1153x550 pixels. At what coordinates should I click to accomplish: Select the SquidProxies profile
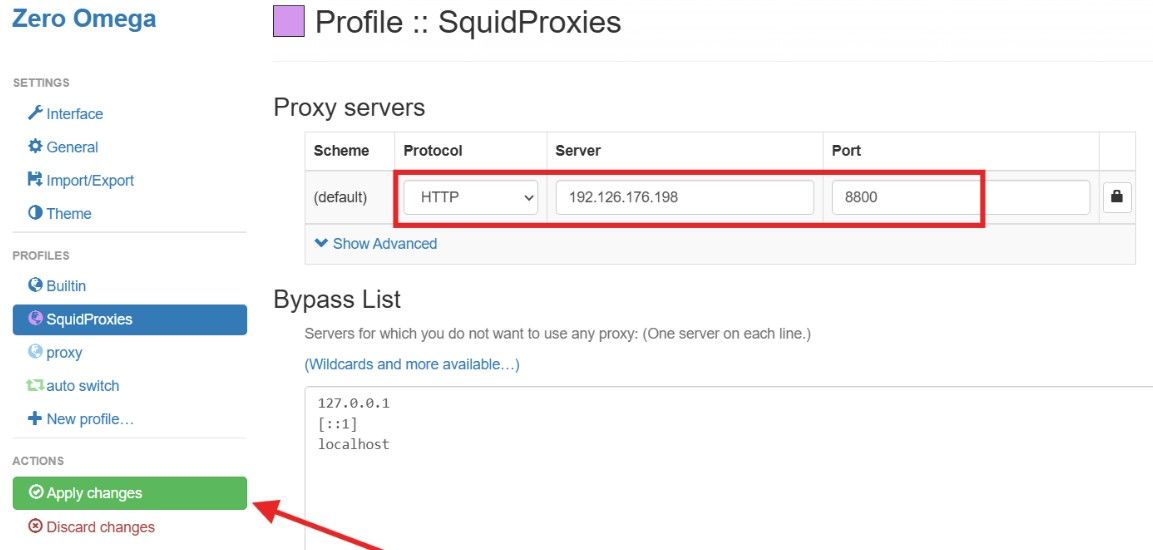129,319
